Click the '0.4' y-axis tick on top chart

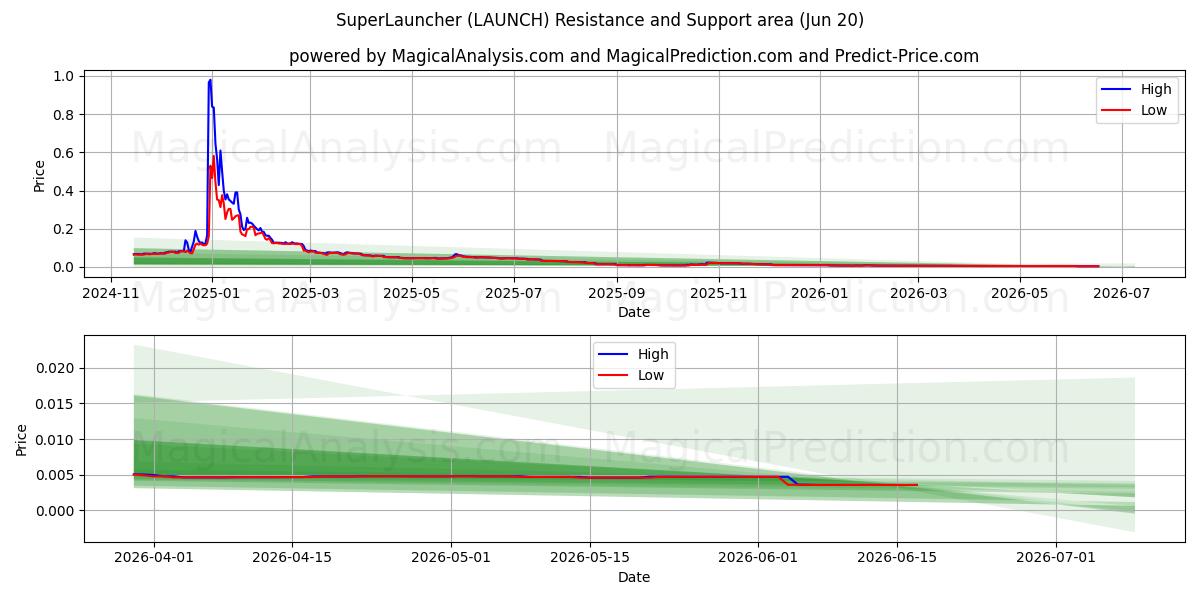(x=63, y=191)
